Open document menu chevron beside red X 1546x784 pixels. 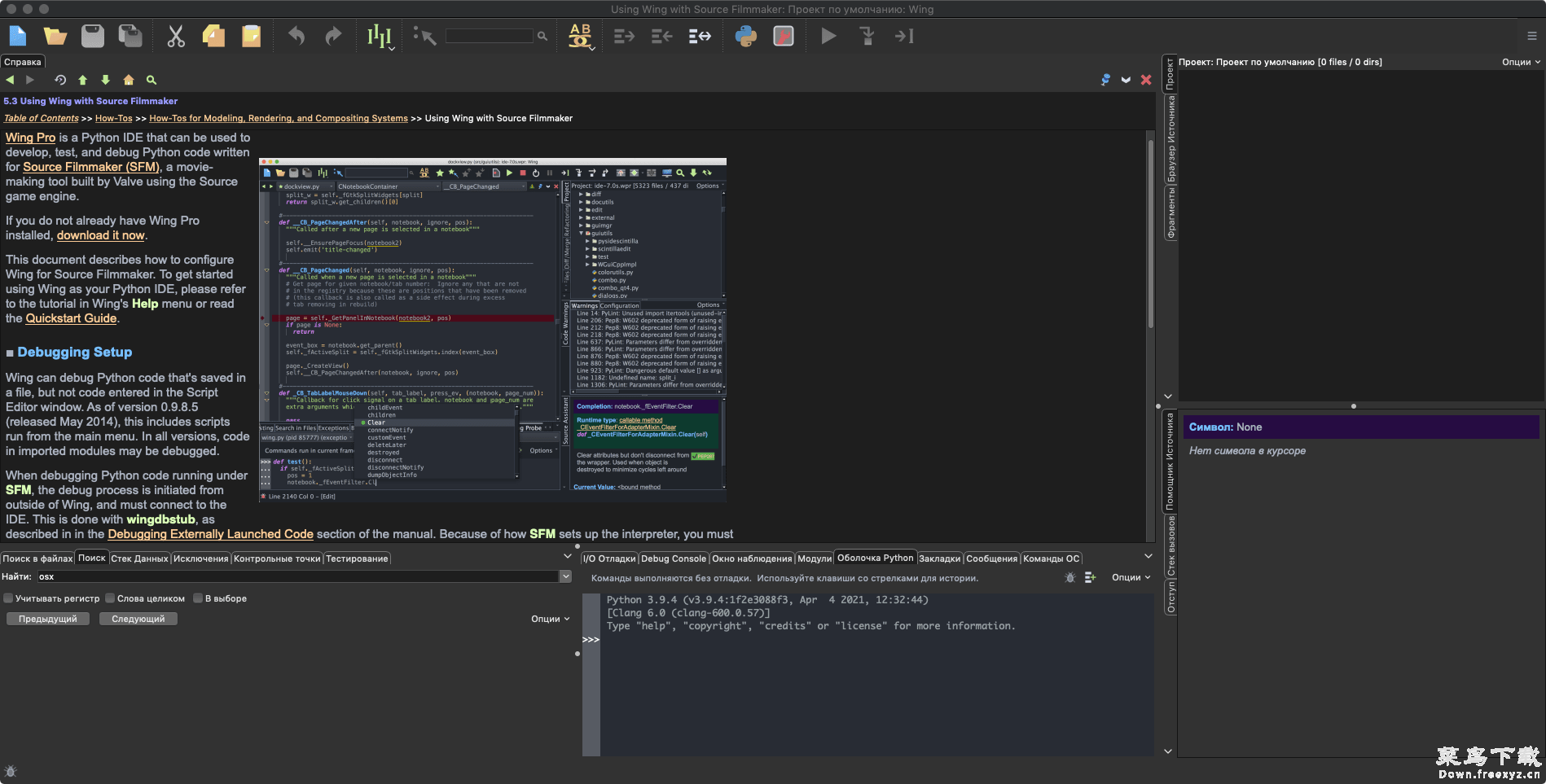1126,80
